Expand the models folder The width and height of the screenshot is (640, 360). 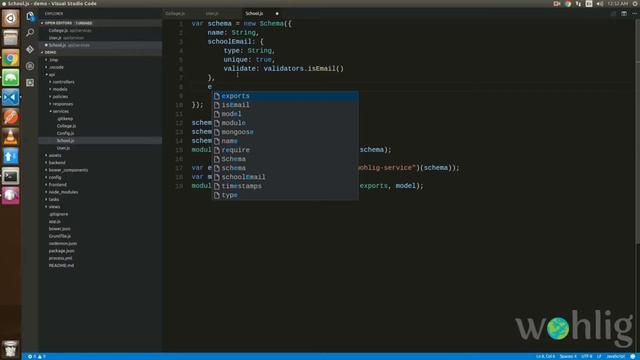[x=100, y=89]
